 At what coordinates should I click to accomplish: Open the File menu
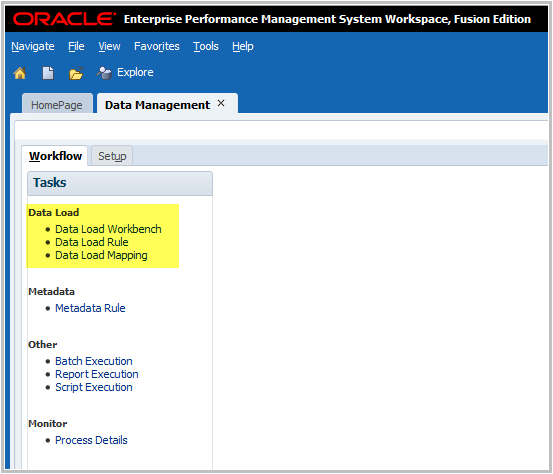click(76, 46)
